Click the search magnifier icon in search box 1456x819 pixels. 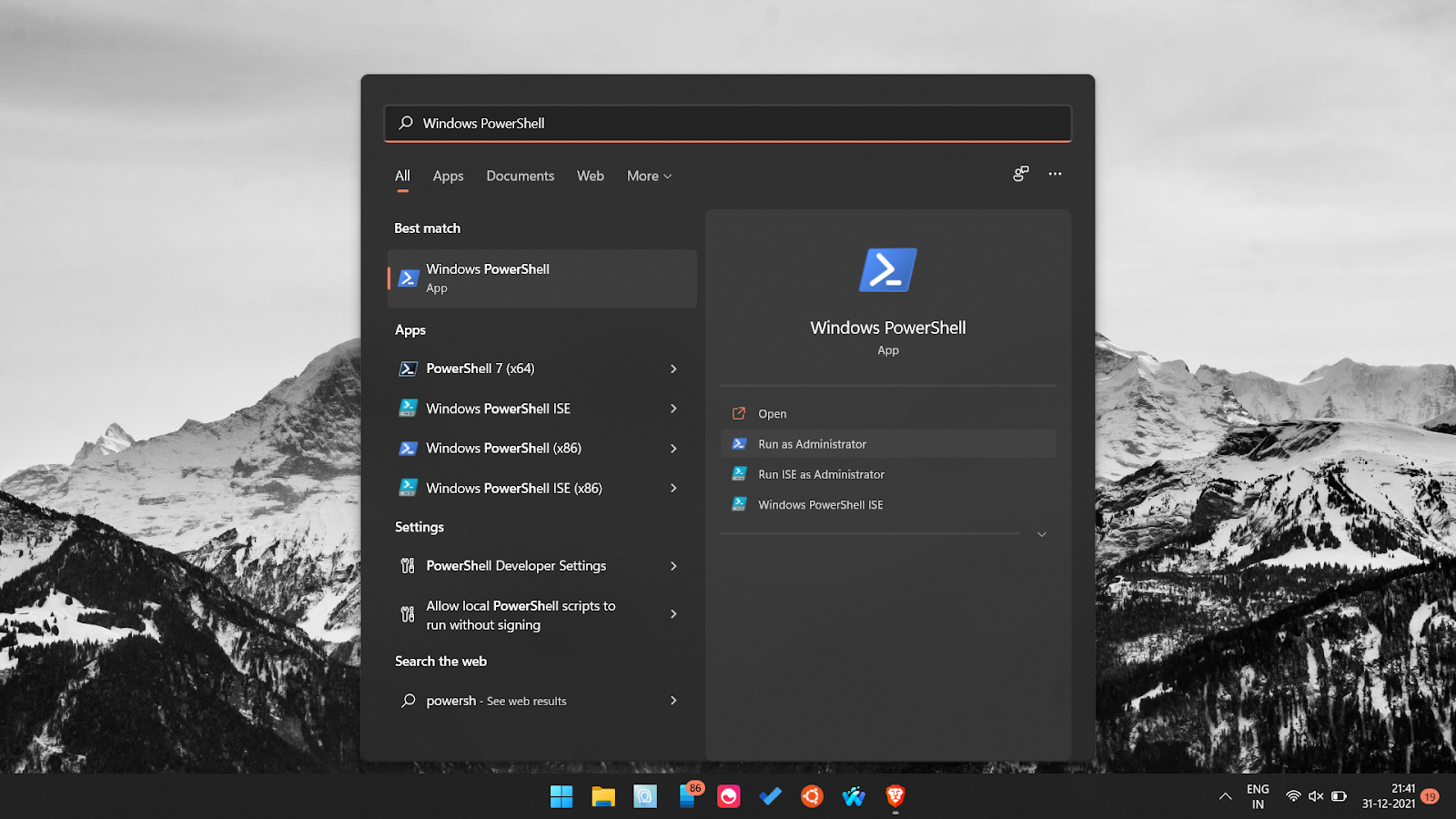[x=406, y=123]
